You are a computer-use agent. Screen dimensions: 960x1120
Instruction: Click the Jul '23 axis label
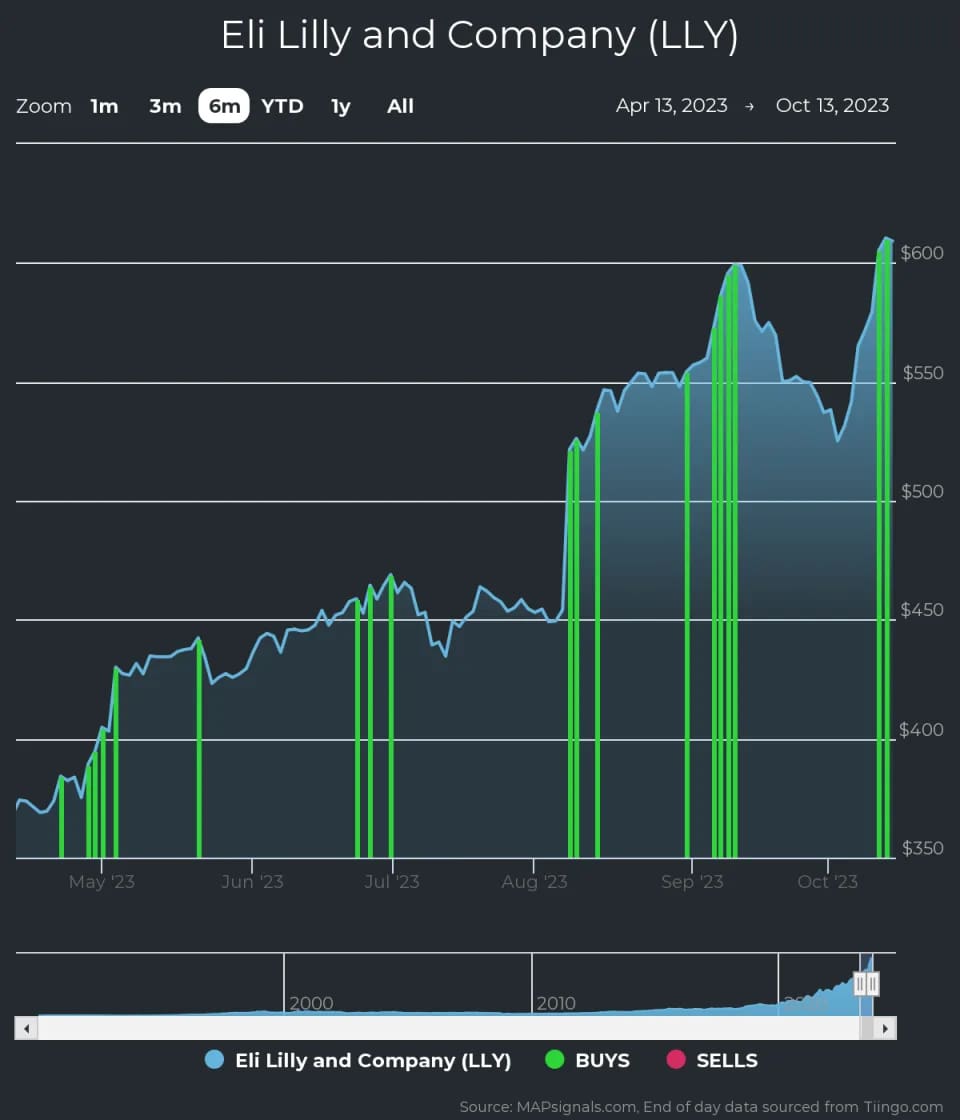point(391,881)
